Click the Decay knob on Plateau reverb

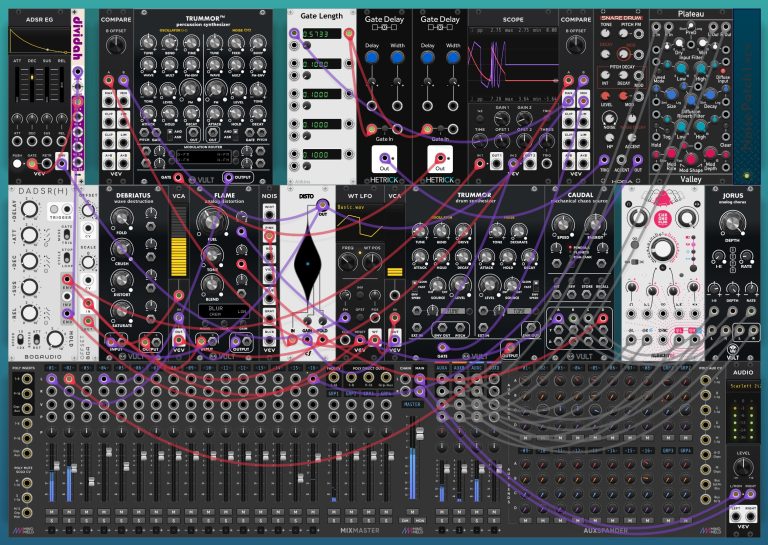tap(711, 95)
